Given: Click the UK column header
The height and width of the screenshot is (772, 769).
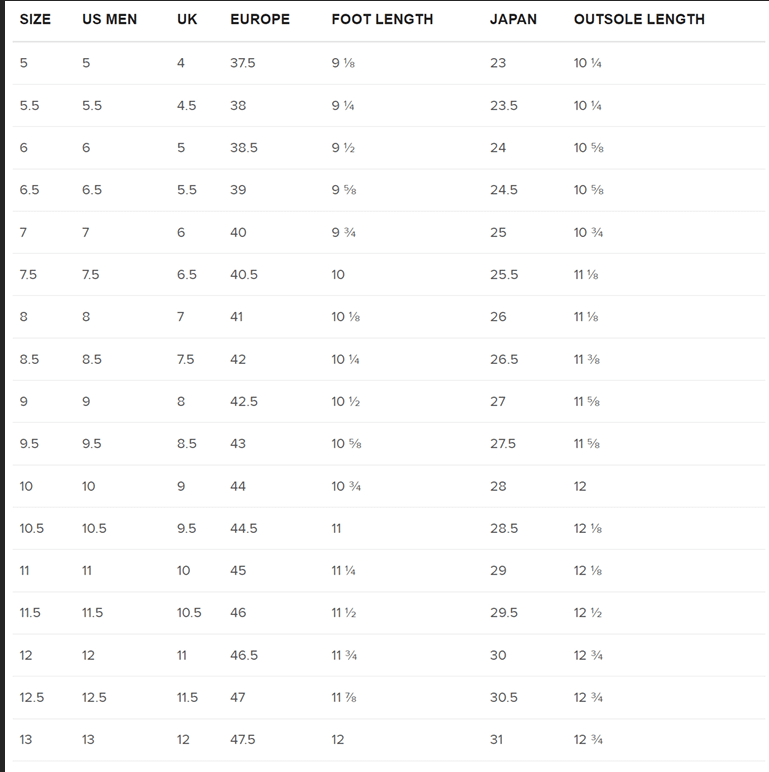Looking at the screenshot, I should tap(187, 19).
